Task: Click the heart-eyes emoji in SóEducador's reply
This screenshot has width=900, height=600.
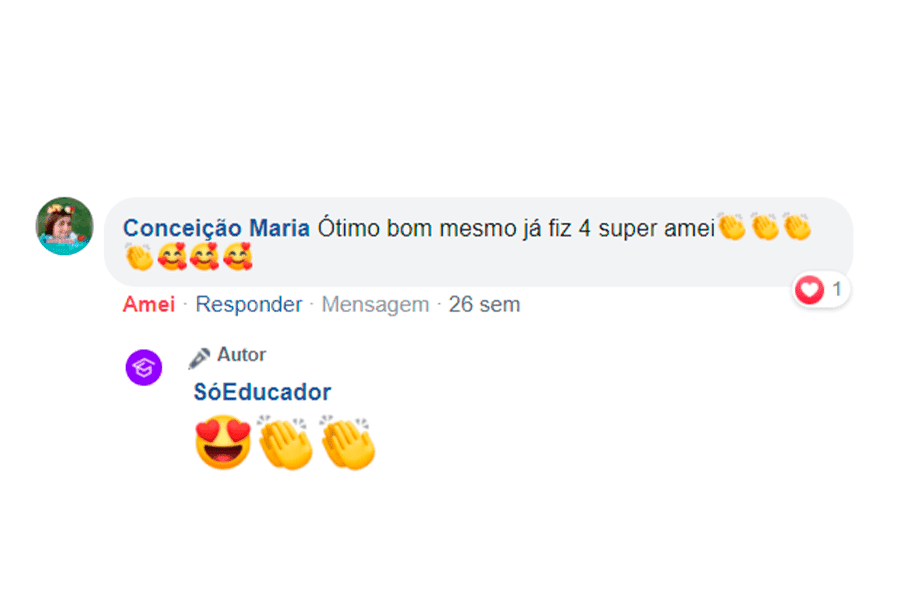Action: (223, 442)
